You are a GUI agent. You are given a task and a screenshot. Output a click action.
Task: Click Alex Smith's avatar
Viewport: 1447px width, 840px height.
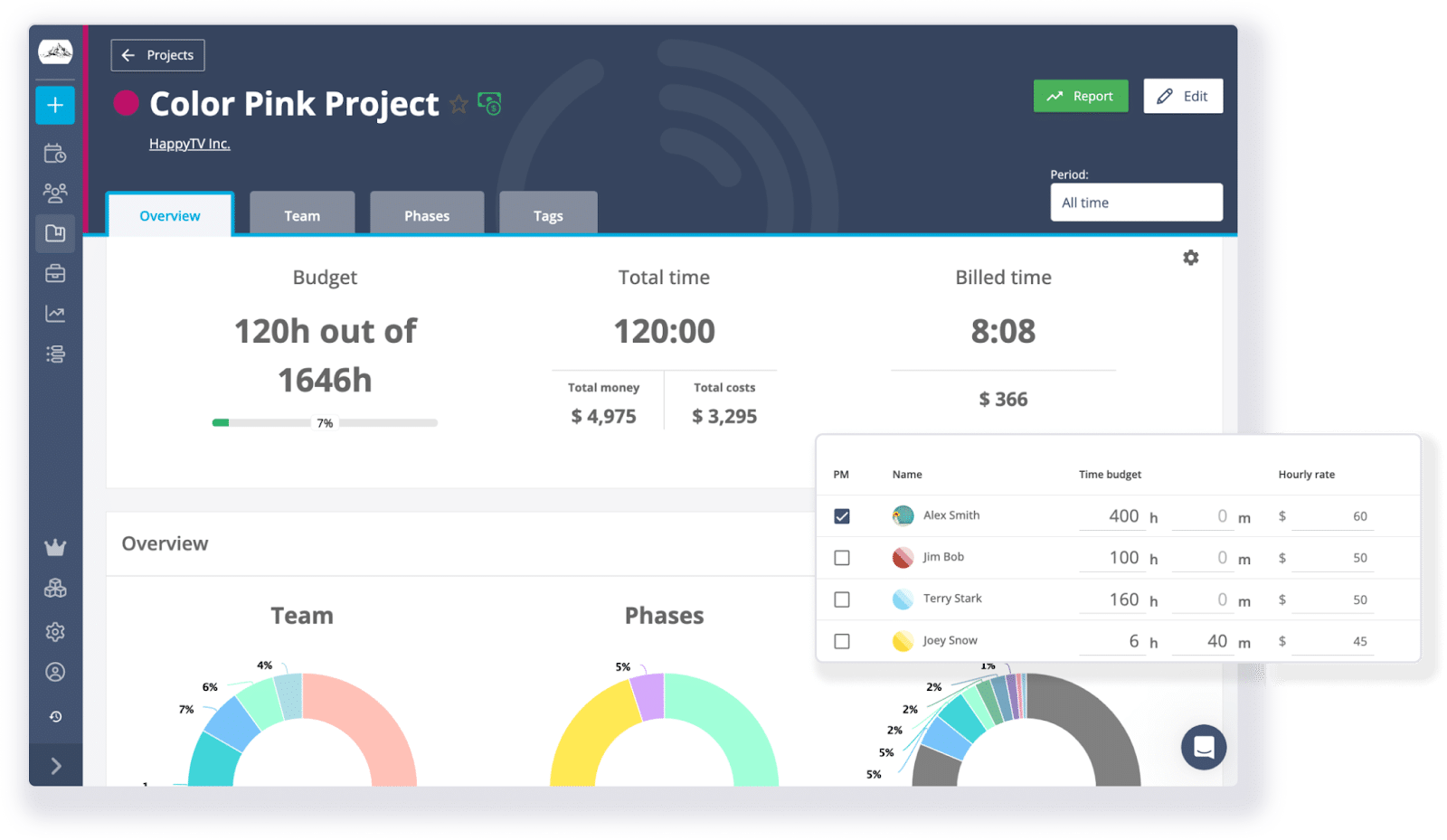click(903, 515)
